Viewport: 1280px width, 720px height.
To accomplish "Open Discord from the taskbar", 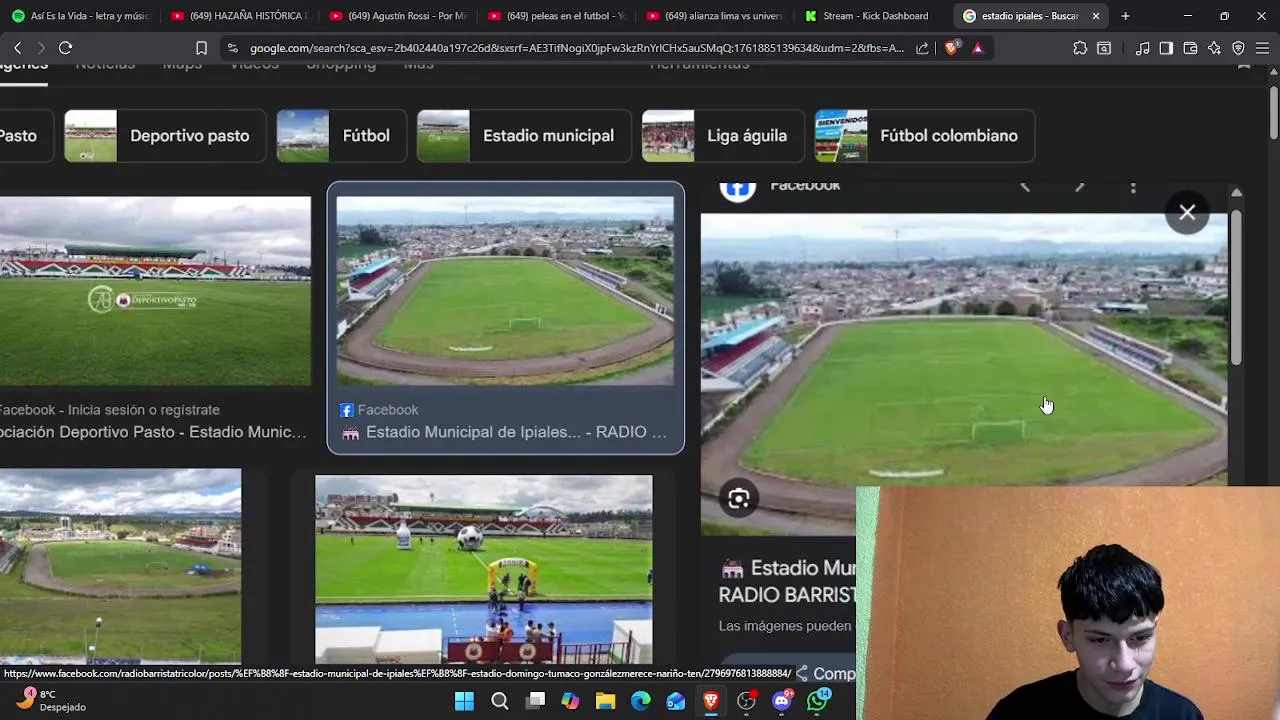I will click(782, 701).
